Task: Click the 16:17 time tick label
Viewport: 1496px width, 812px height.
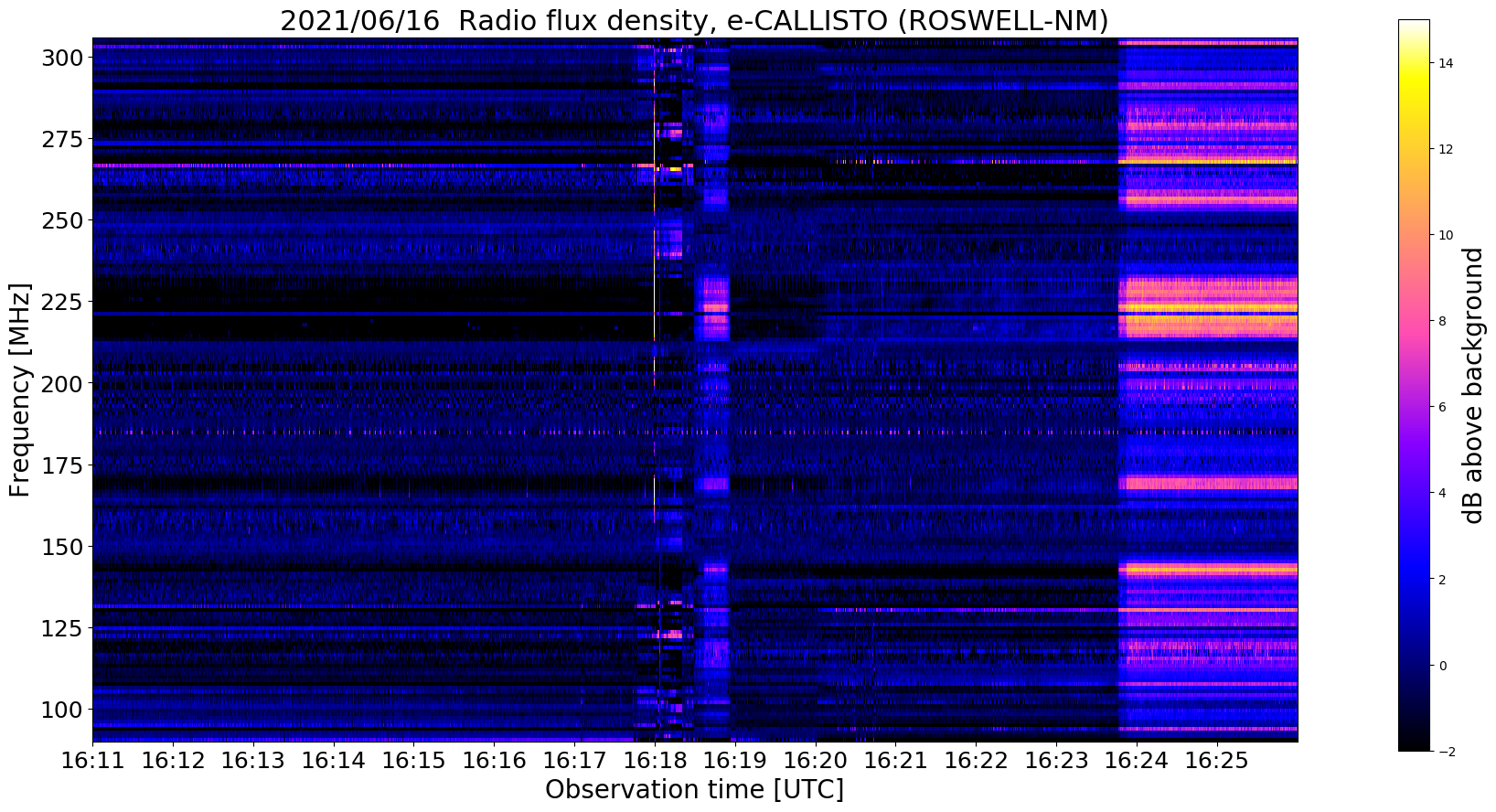Action: [x=574, y=760]
